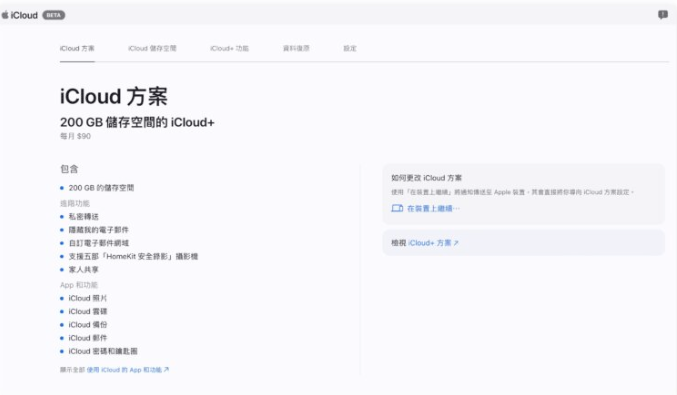The image size is (677, 395).
Task: Click the 包含 section heading
Action: (x=69, y=169)
